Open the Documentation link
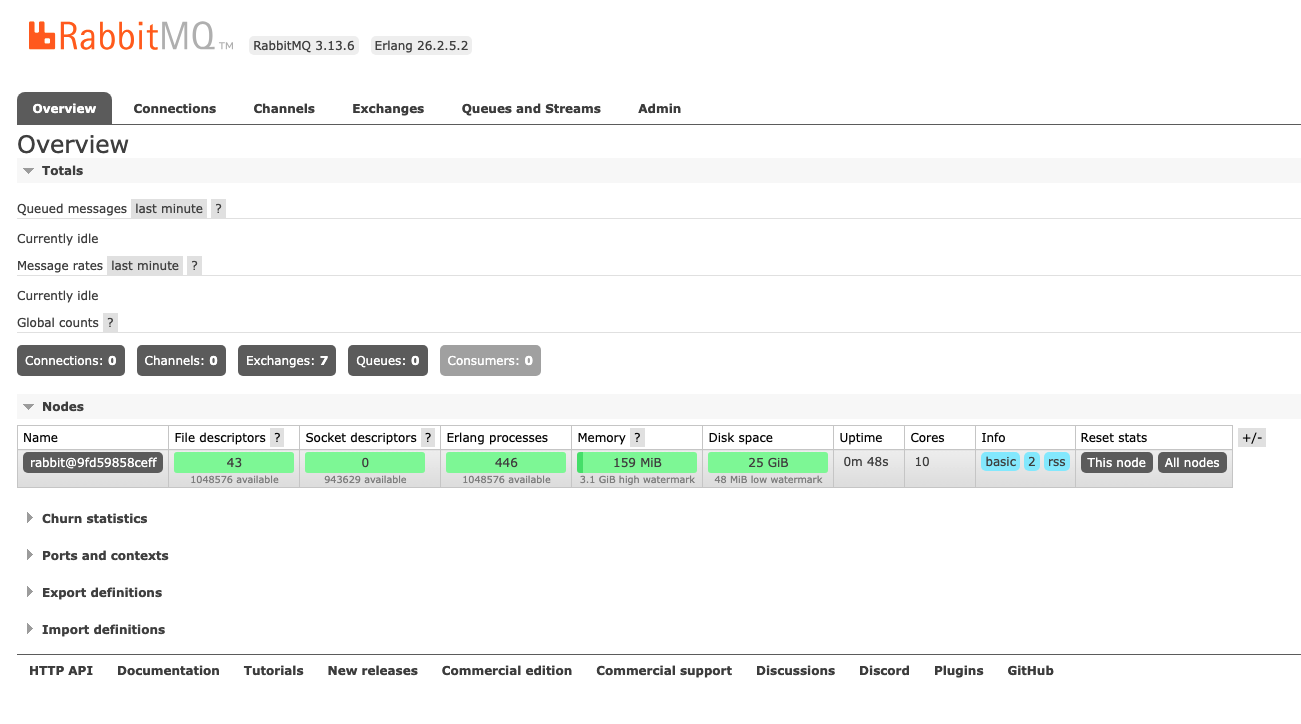This screenshot has height=724, width=1301. [x=168, y=671]
